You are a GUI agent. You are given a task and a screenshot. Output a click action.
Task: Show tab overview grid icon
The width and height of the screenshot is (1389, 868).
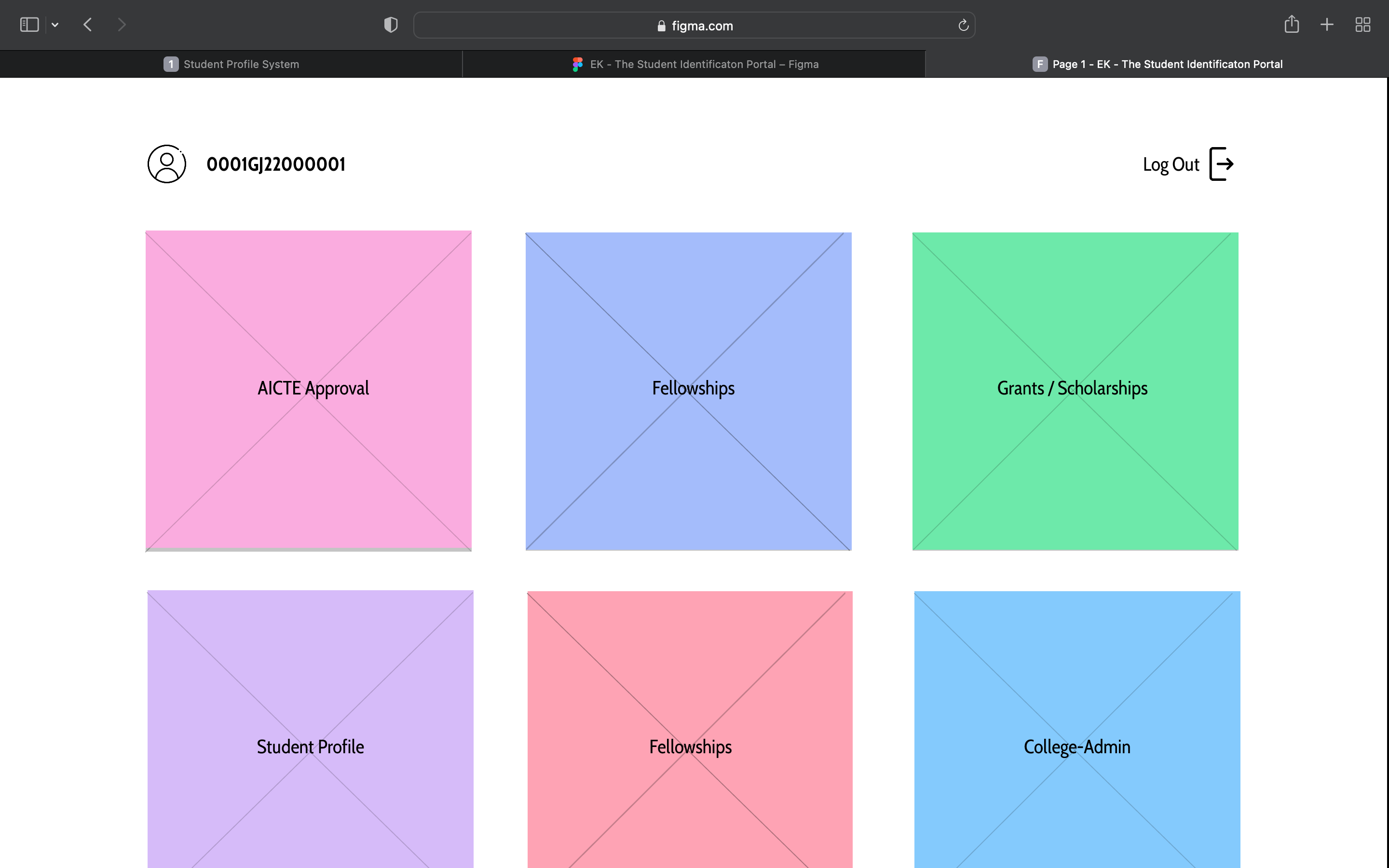(1362, 25)
